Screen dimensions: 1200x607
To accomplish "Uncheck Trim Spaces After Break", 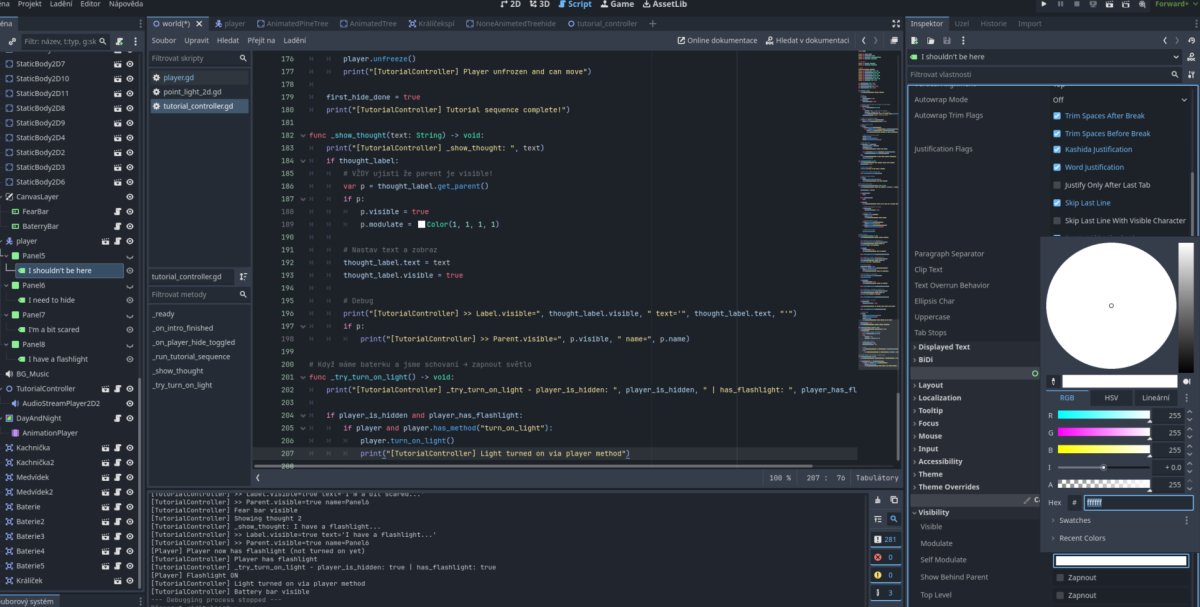I will tap(1057, 116).
